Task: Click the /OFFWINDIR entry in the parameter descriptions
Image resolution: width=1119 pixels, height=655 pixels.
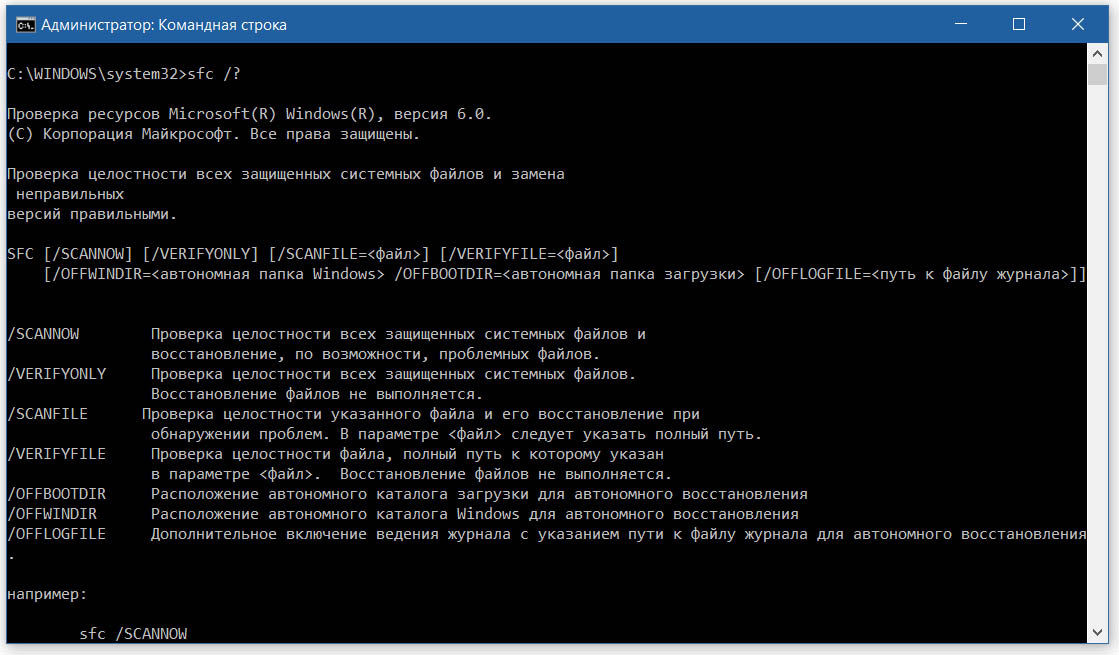Action: 52,514
